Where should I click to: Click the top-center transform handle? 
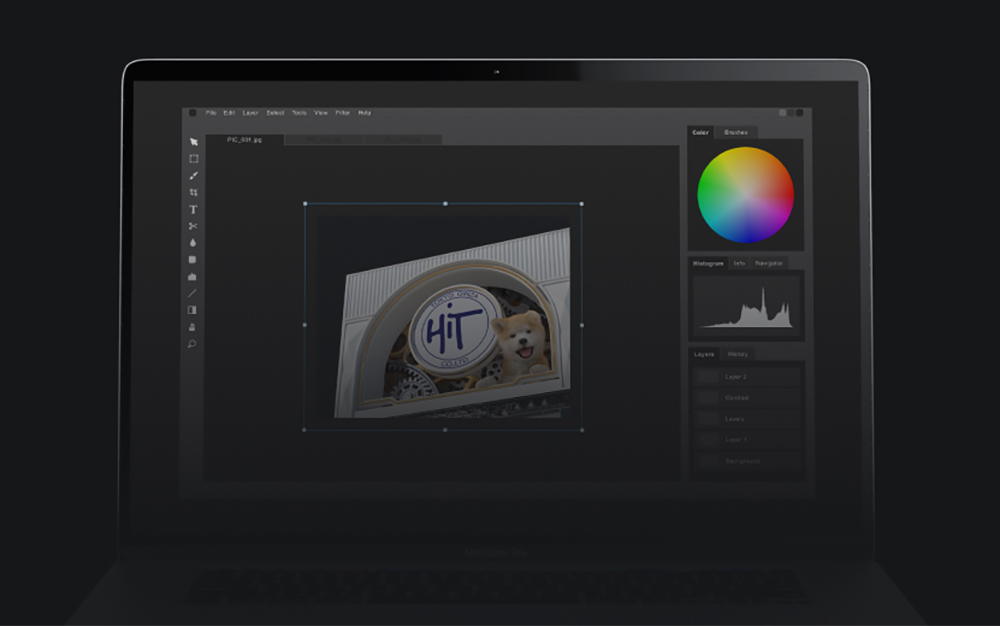(445, 203)
